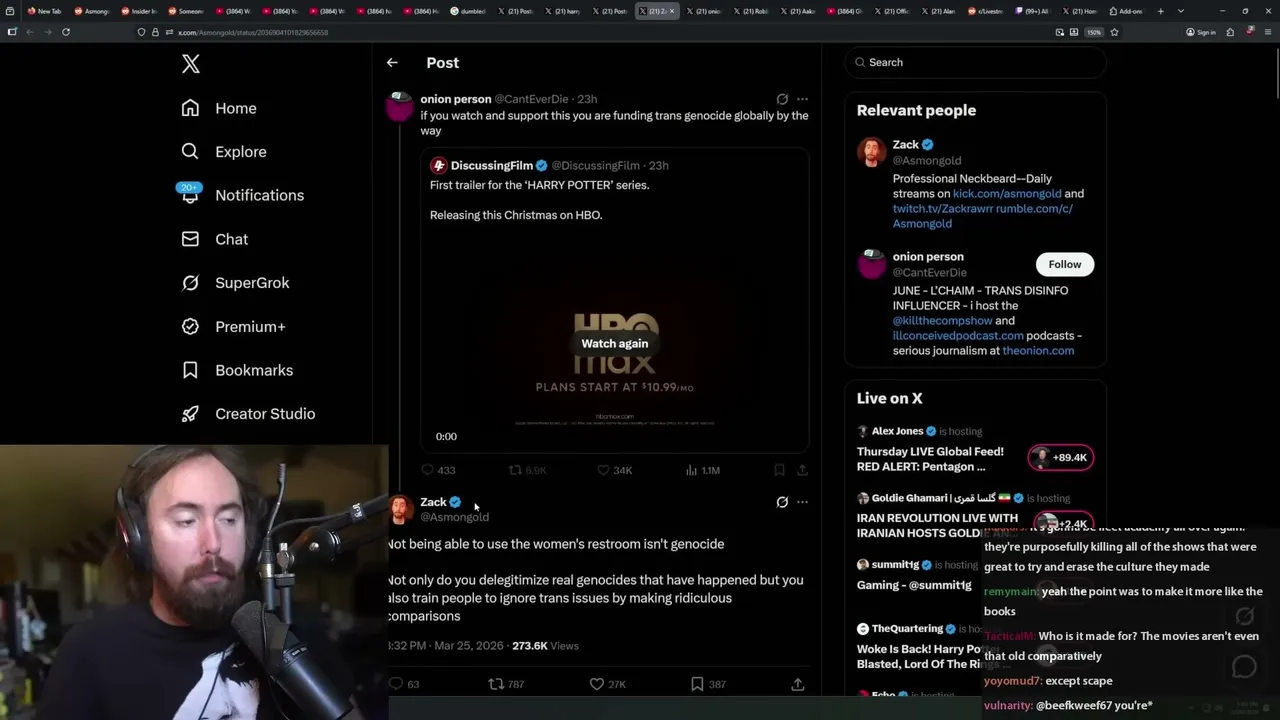Open Zack's avatar on the main post
This screenshot has height=720, width=1280.
(401, 509)
